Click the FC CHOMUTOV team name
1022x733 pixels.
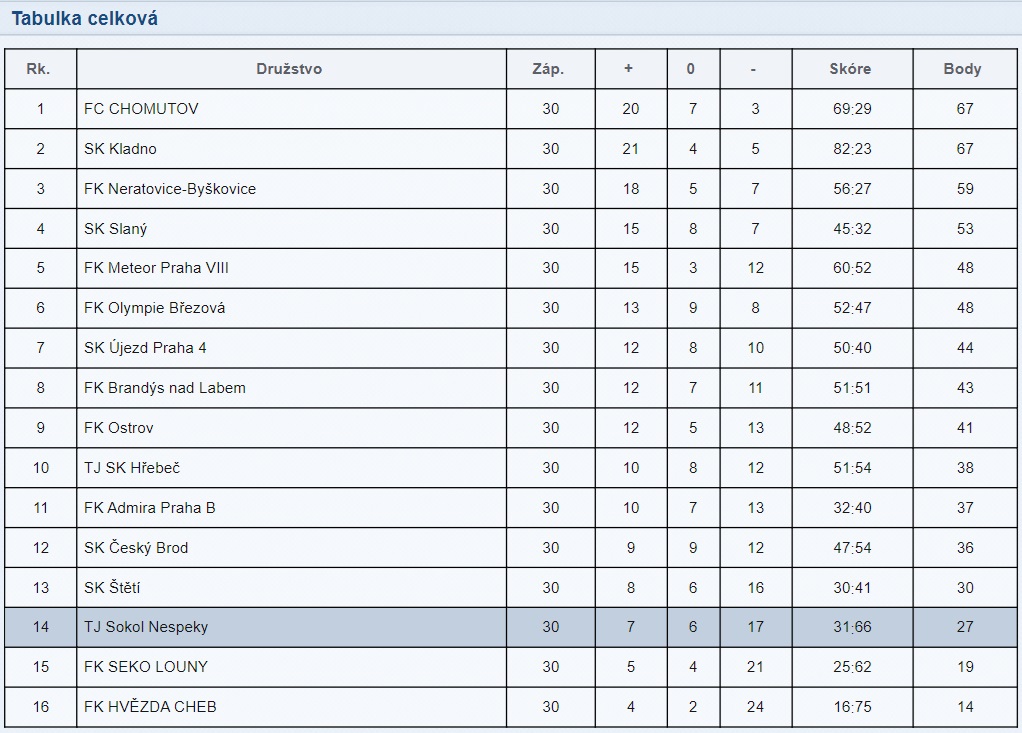pos(141,108)
